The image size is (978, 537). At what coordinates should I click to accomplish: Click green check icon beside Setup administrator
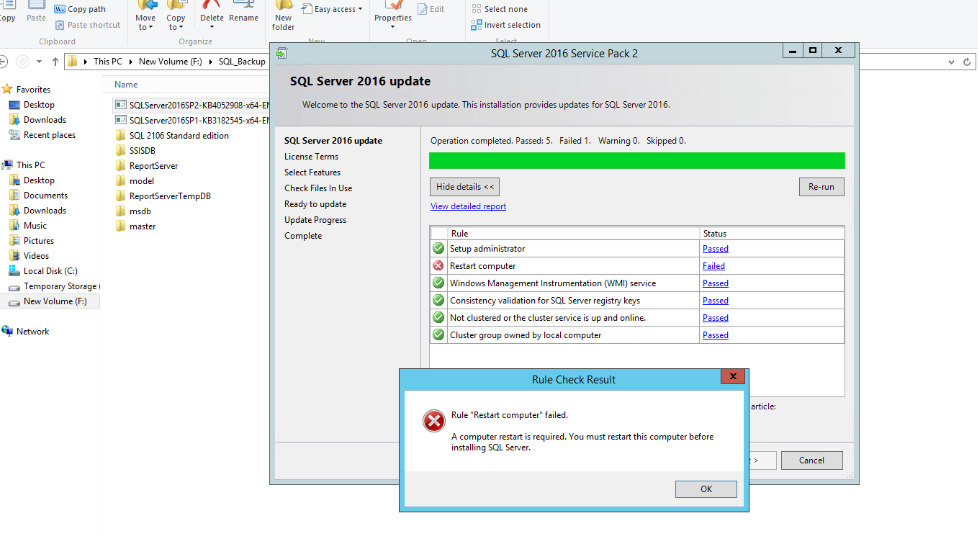pos(438,248)
